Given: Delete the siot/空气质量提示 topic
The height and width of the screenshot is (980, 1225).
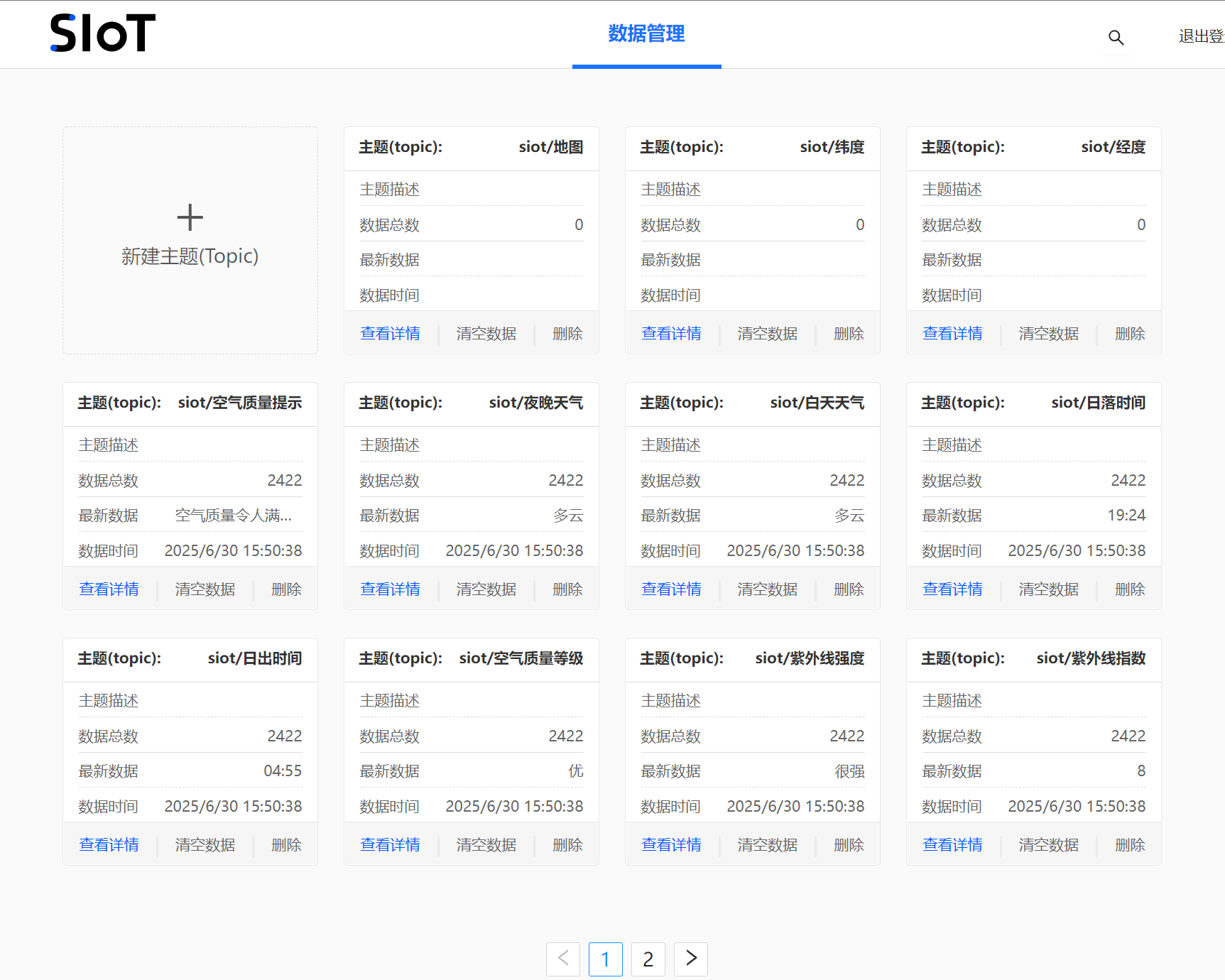Looking at the screenshot, I should click(x=286, y=589).
